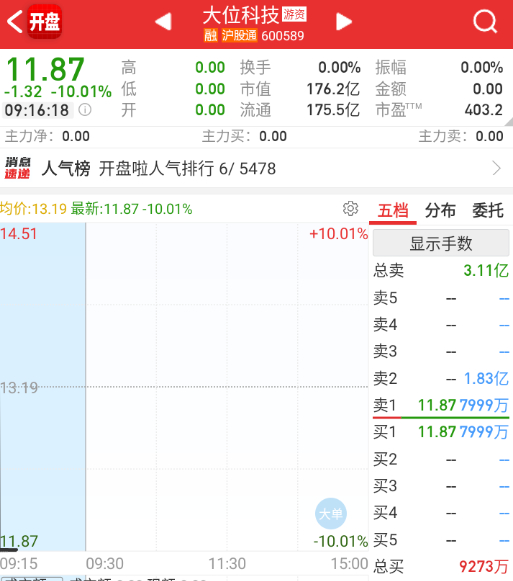Tap stock code 600589
The height and width of the screenshot is (581, 513).
(282, 36)
